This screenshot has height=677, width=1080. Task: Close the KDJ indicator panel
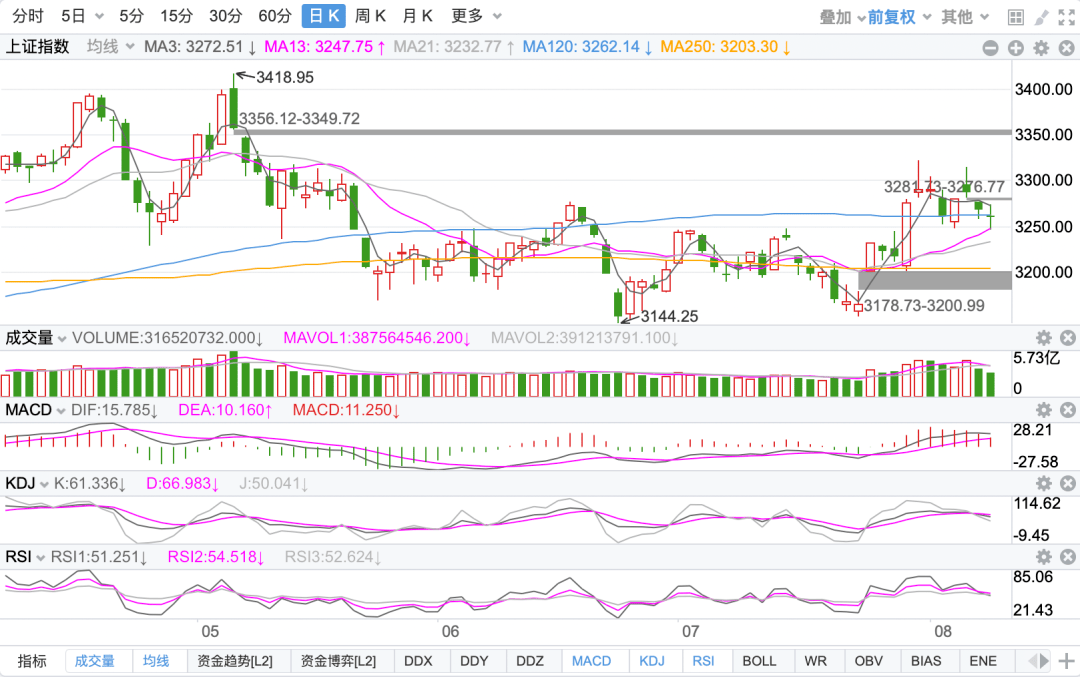1068,483
